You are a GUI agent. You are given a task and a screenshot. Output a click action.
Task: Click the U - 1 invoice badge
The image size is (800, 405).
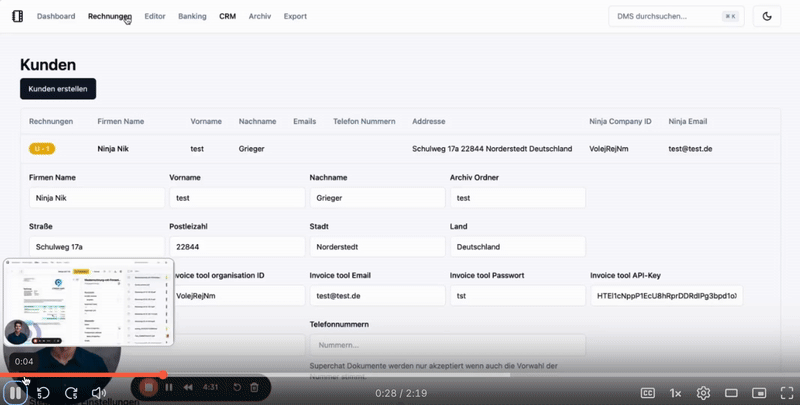[42, 148]
